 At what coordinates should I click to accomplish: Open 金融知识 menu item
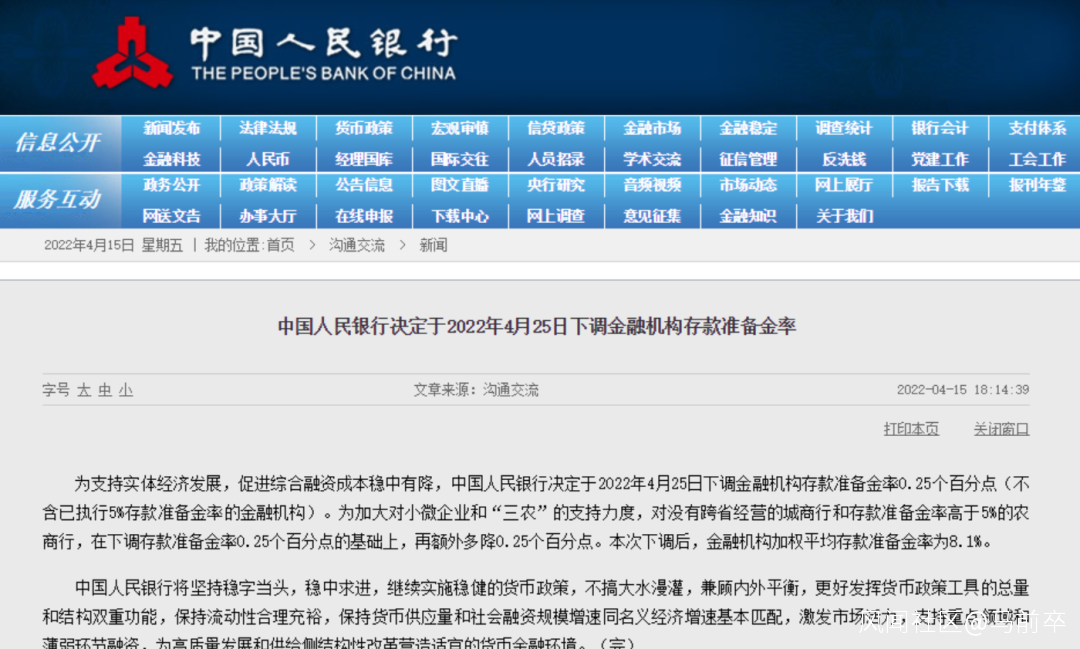click(x=748, y=216)
